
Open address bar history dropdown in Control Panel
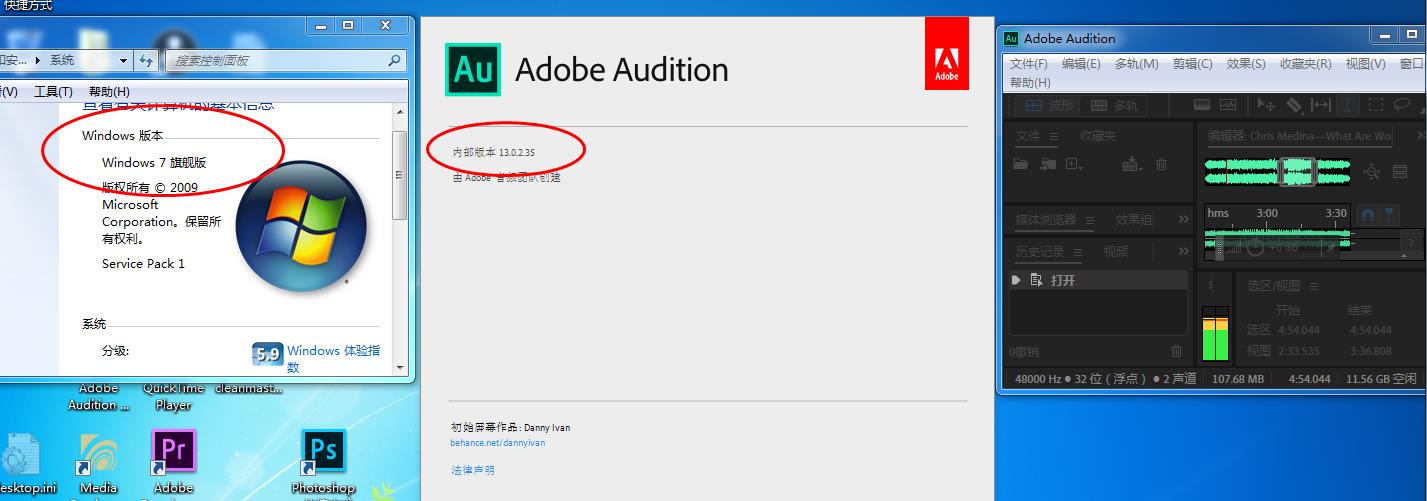coord(123,60)
